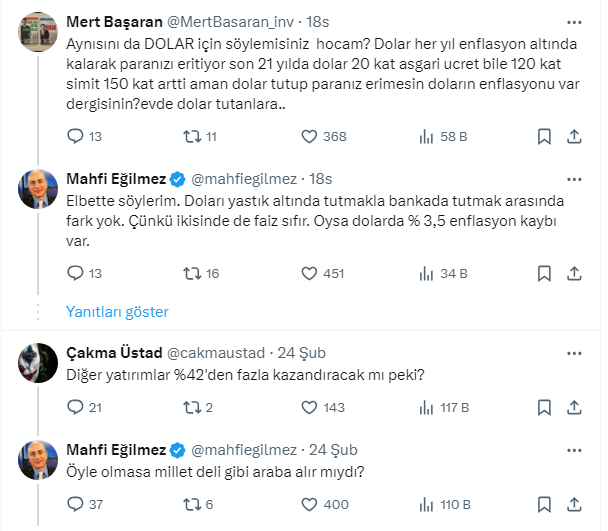This screenshot has height=531, width=608.
Task: Share Mert Başaran's tweet
Action: click(x=575, y=136)
